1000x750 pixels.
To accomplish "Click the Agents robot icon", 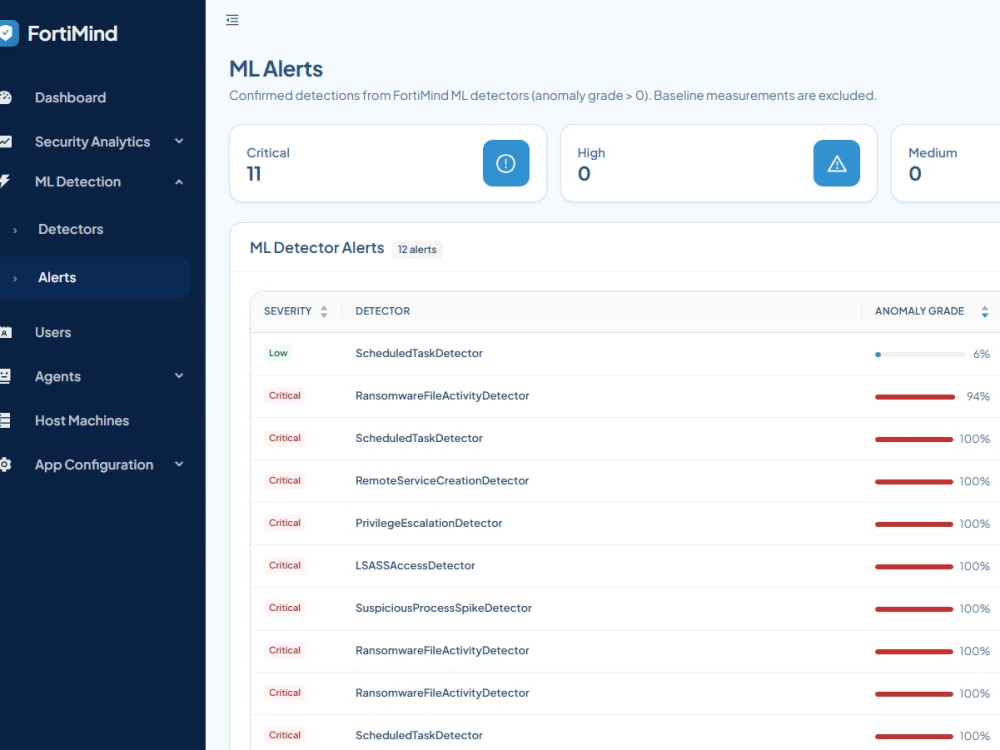I will (x=5, y=376).
